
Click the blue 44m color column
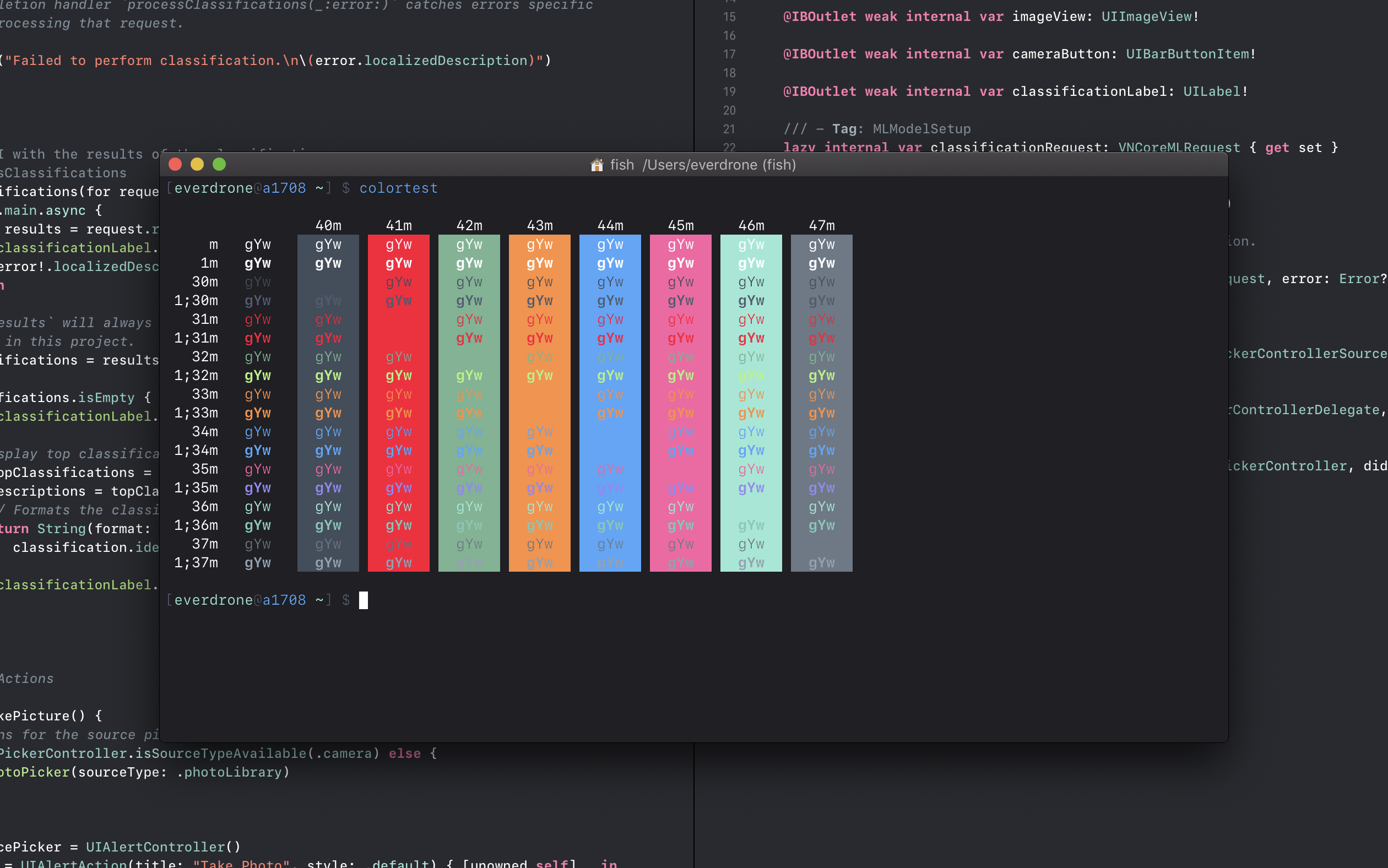pyautogui.click(x=610, y=402)
